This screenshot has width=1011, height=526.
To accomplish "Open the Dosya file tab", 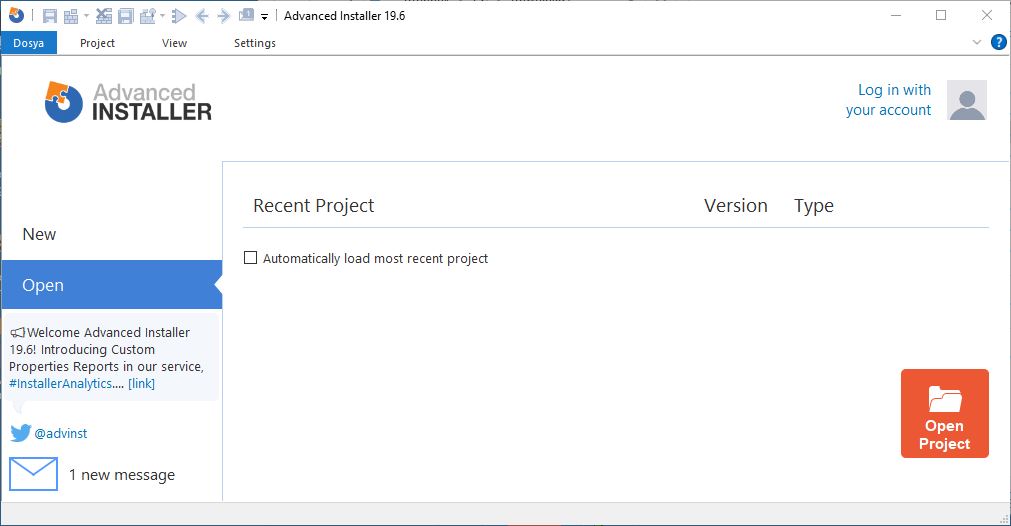I will (28, 43).
